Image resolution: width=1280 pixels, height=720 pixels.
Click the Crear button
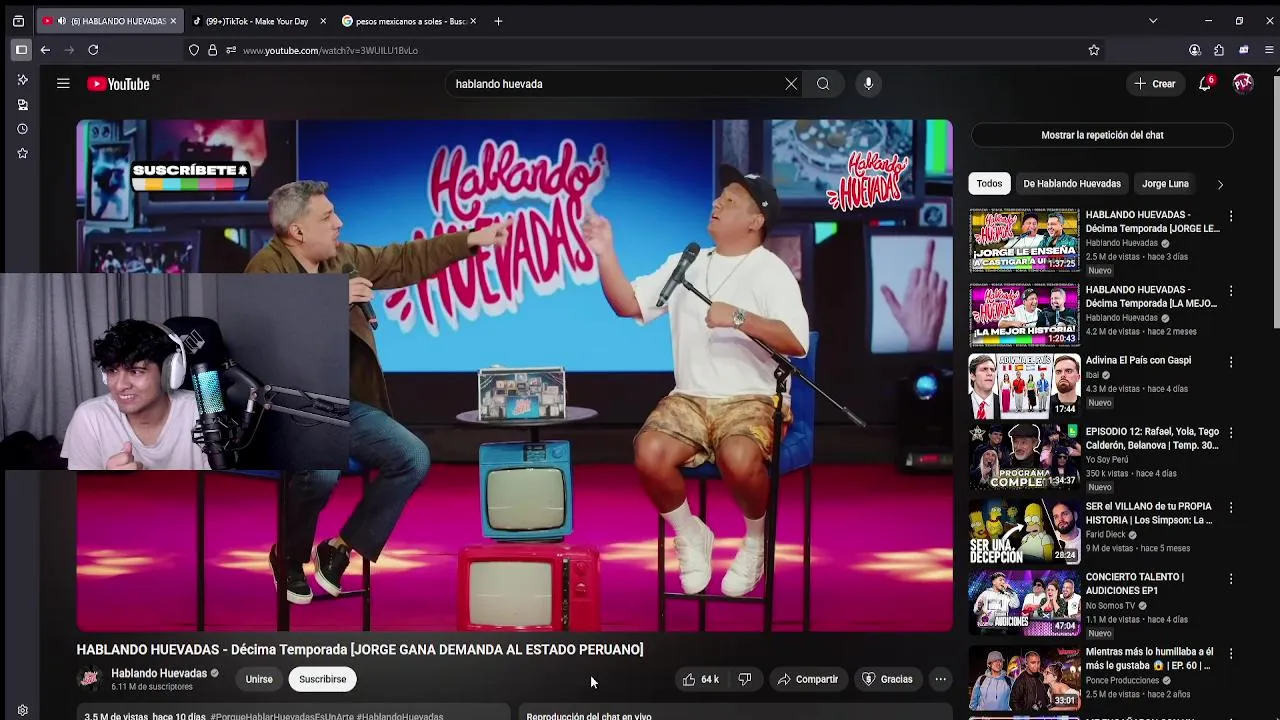pos(1155,84)
